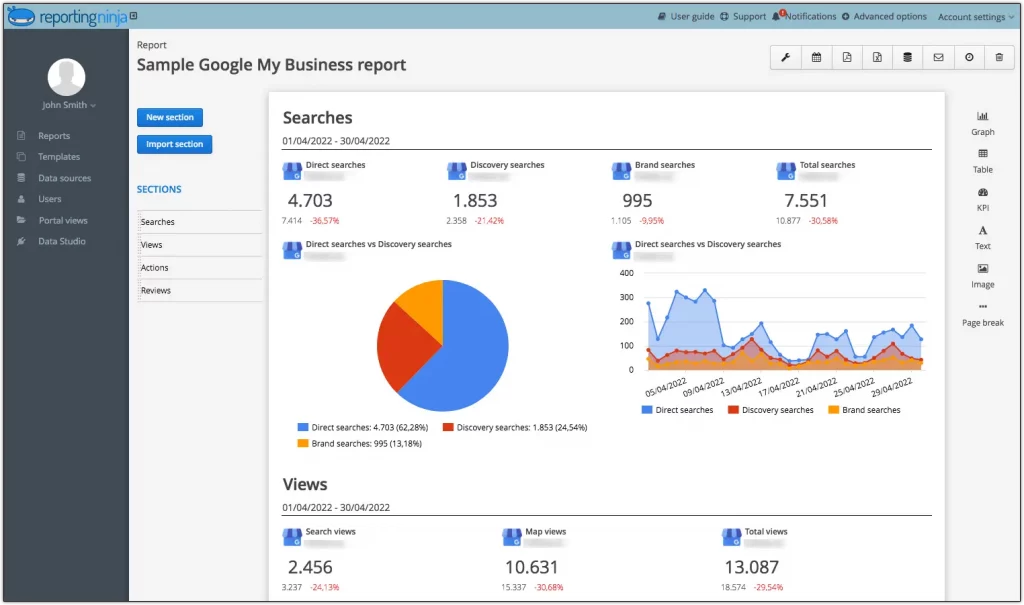
Task: Open the User guide link
Action: (686, 16)
